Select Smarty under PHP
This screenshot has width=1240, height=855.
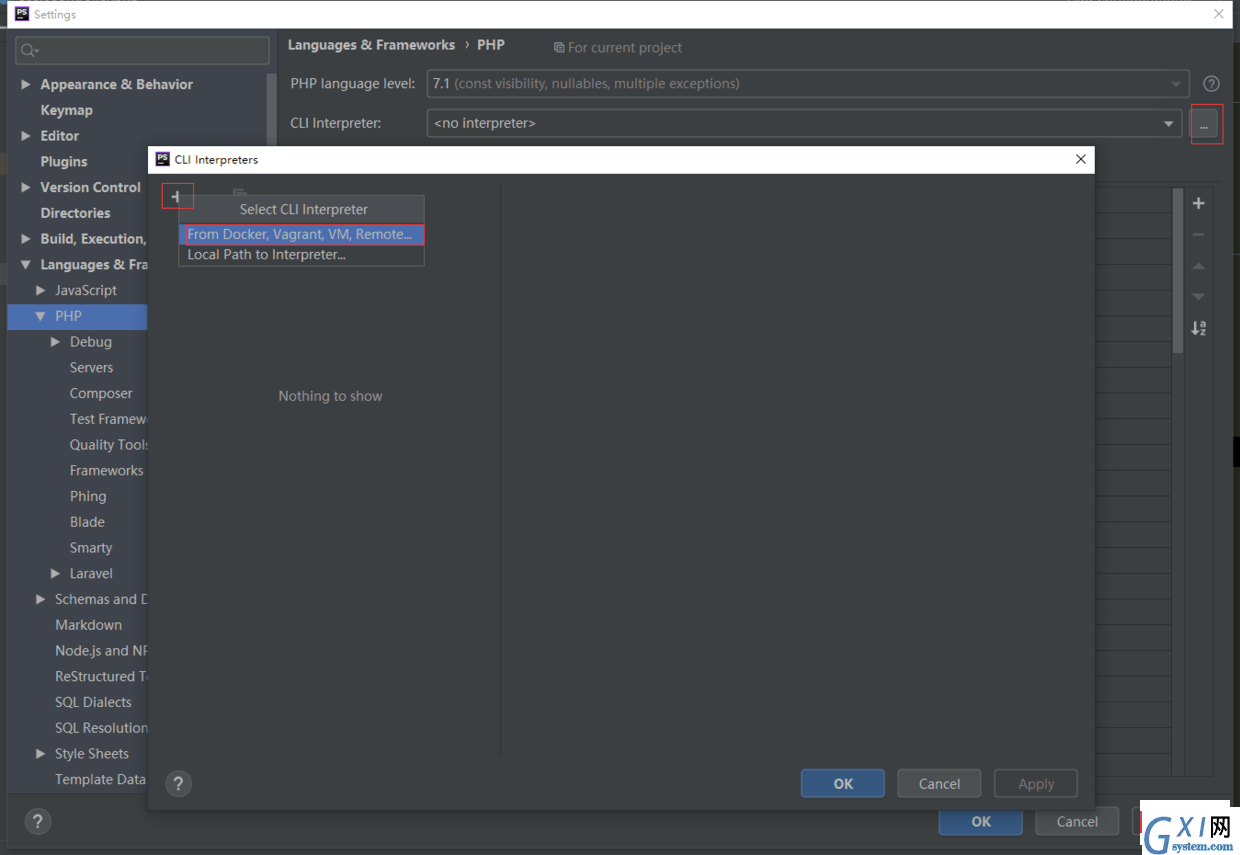click(x=91, y=548)
